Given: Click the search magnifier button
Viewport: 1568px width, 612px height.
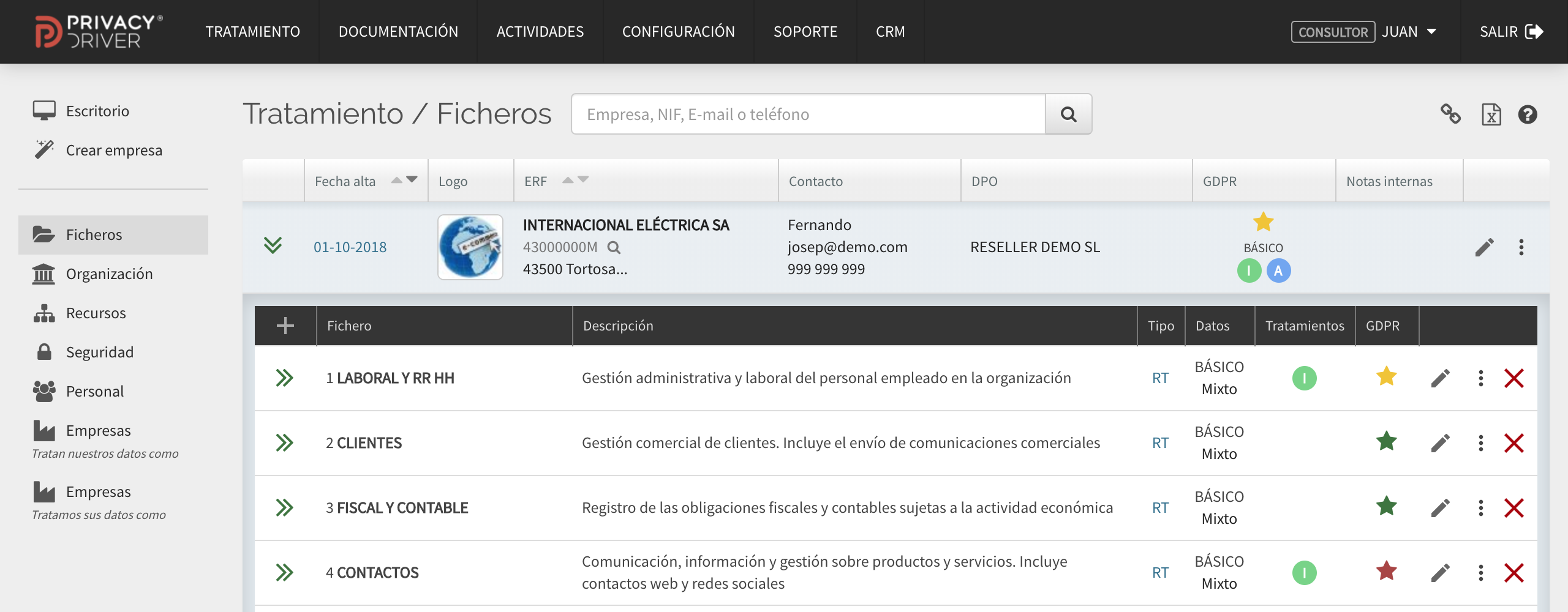Looking at the screenshot, I should click(x=1068, y=114).
